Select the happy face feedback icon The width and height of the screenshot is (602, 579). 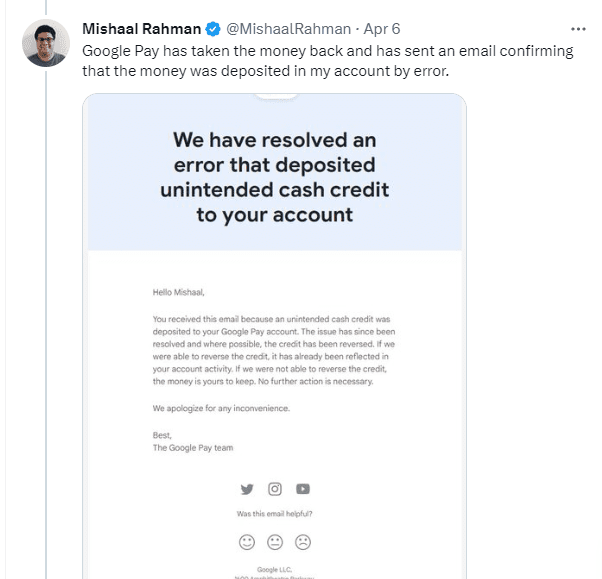pyautogui.click(x=247, y=542)
